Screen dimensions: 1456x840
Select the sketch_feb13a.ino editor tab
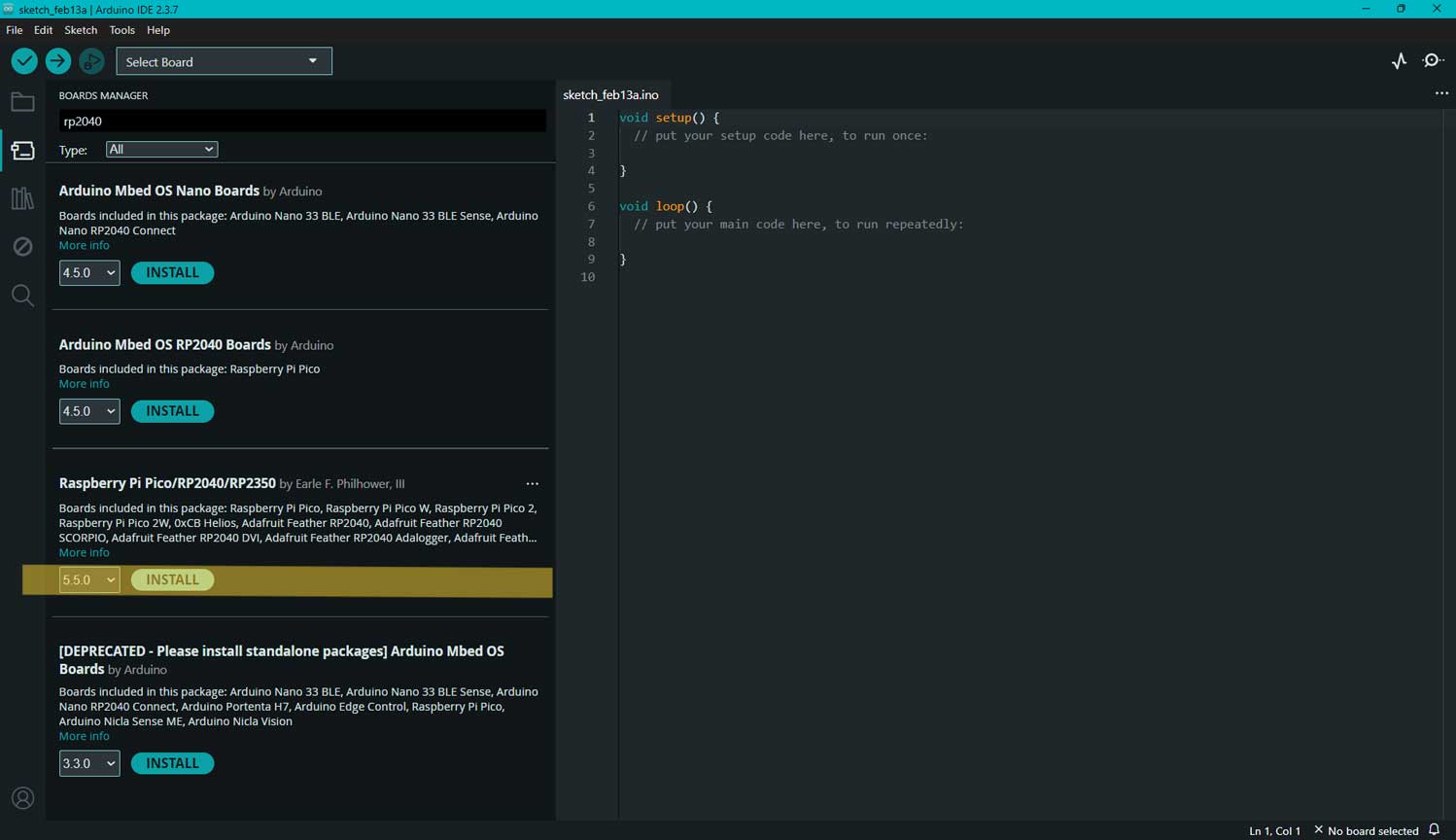point(610,94)
